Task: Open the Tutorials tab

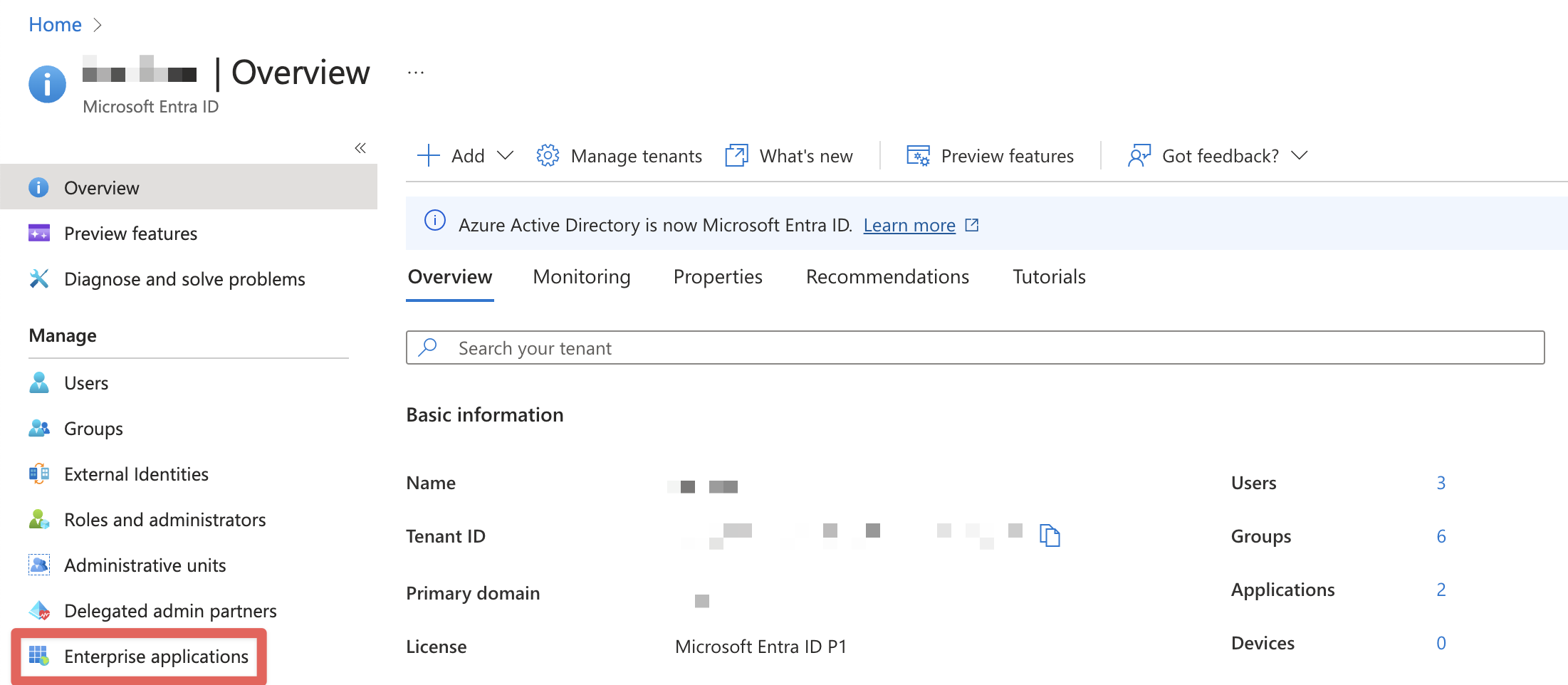Action: (1049, 276)
